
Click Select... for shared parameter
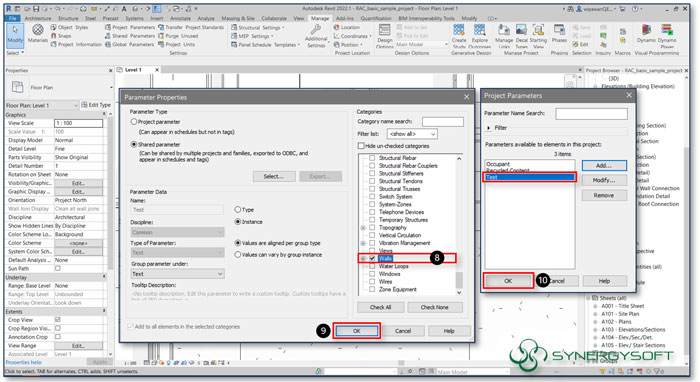[274, 176]
